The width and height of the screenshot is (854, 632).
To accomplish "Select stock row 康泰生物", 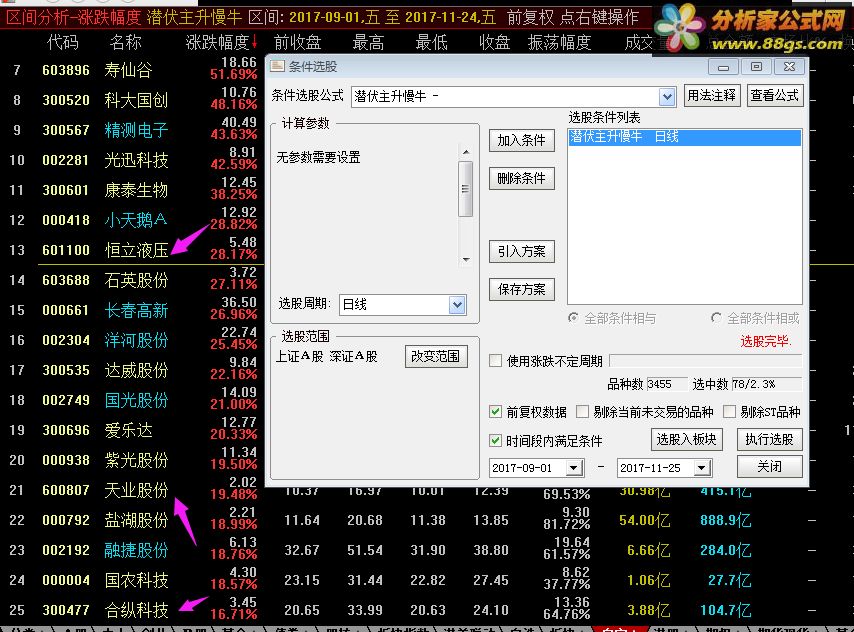I will click(136, 190).
